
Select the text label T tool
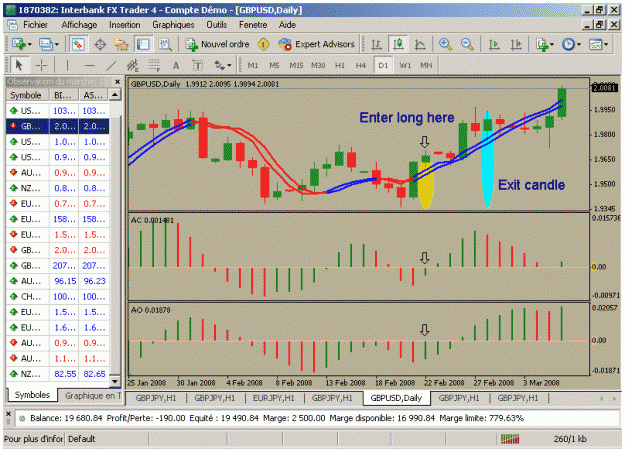click(x=198, y=65)
